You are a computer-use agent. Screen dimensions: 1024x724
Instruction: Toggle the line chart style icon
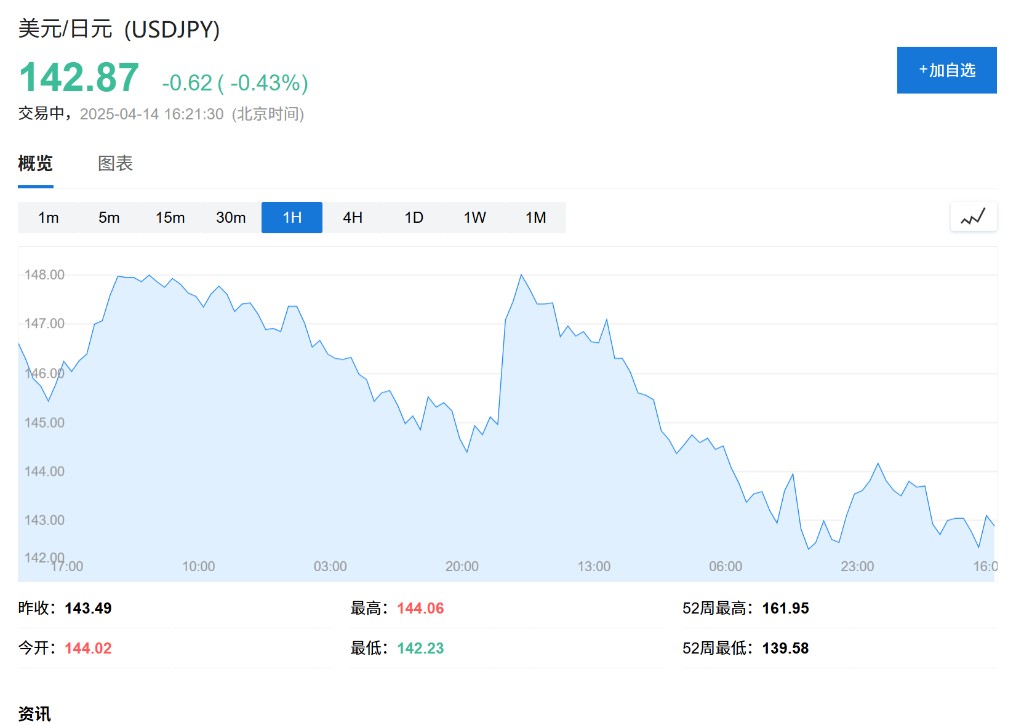pos(973,217)
